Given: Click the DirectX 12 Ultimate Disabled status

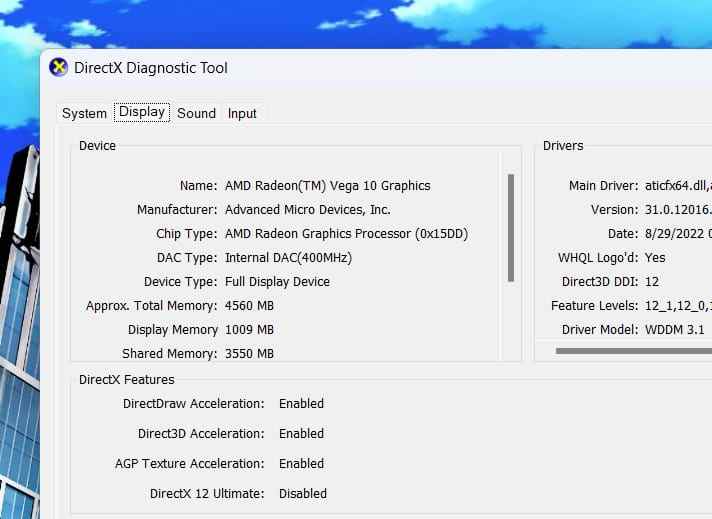Looking at the screenshot, I should coord(303,494).
